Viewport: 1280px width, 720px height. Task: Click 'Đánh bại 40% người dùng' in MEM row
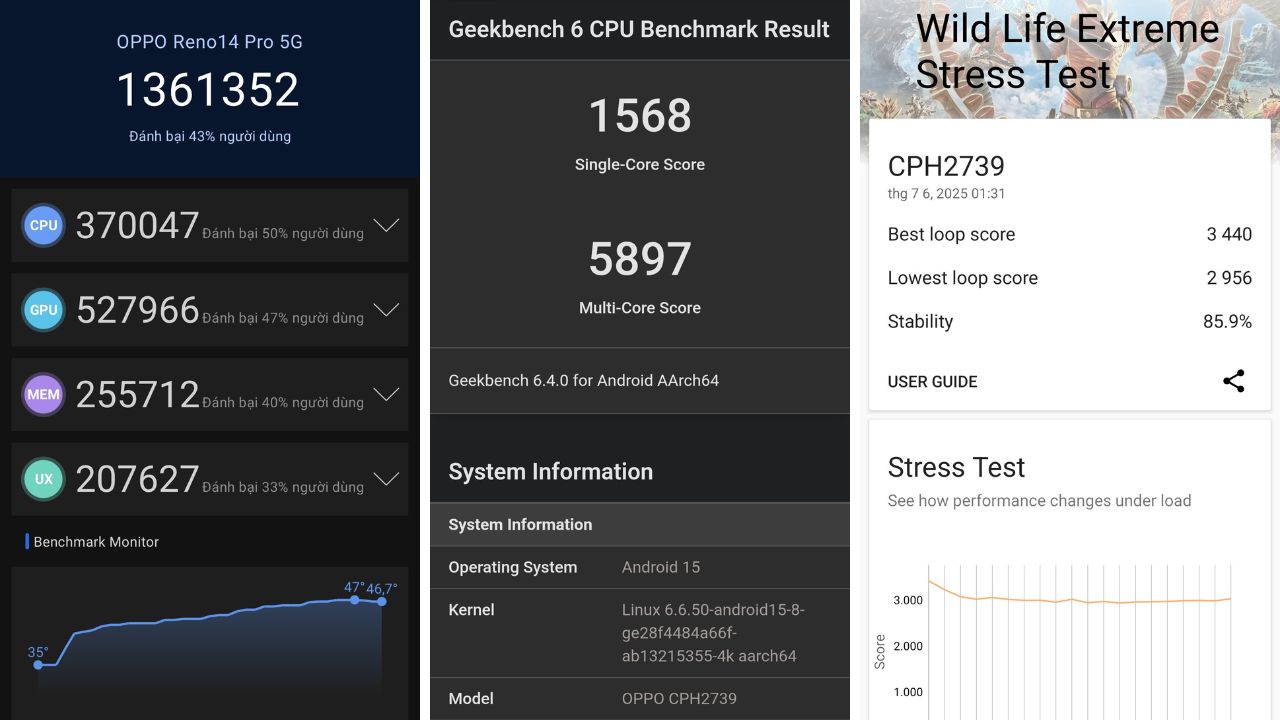coord(283,403)
